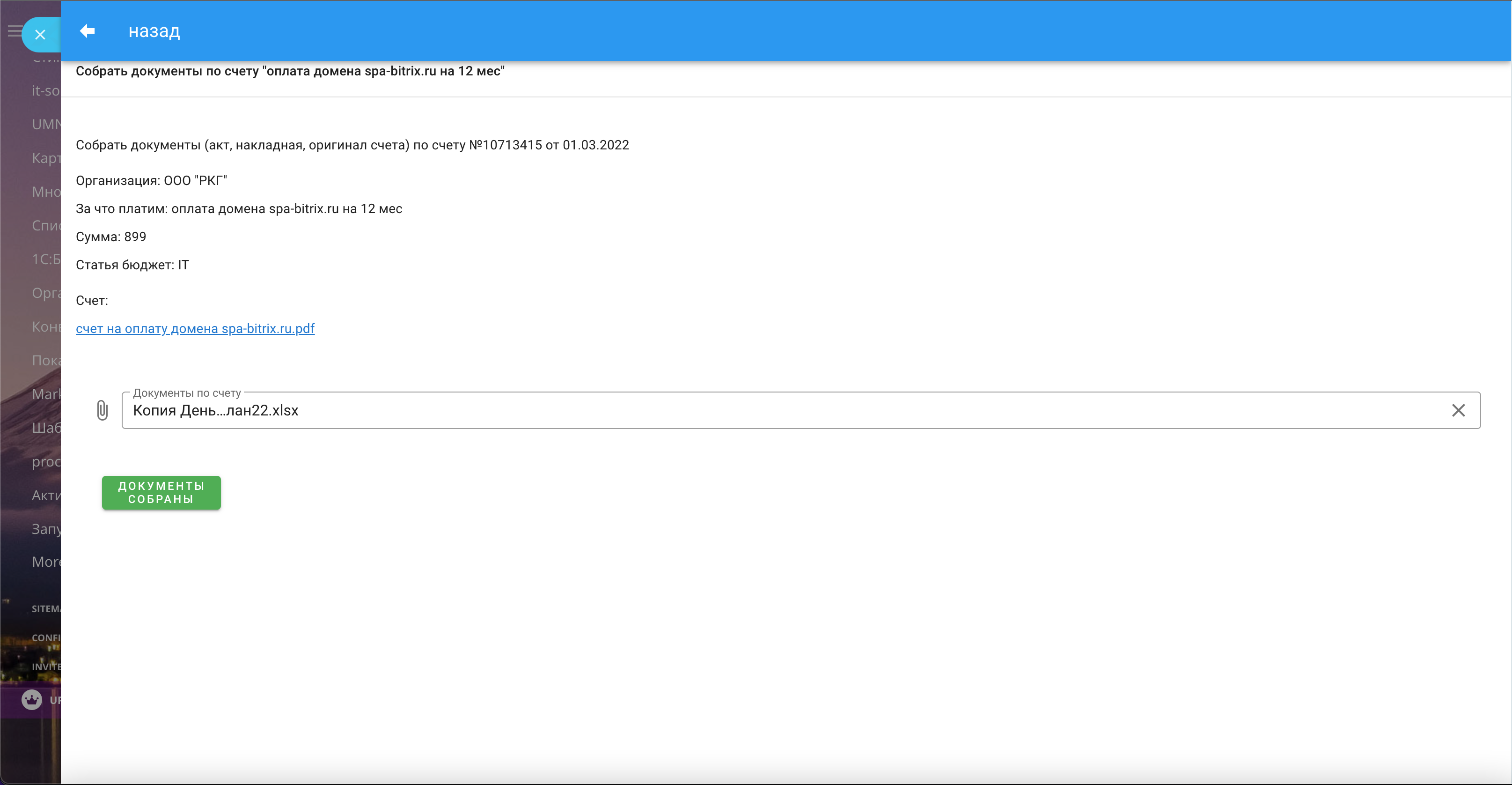The width and height of the screenshot is (1512, 785).
Task: Open the proc item in left menu
Action: tap(46, 461)
